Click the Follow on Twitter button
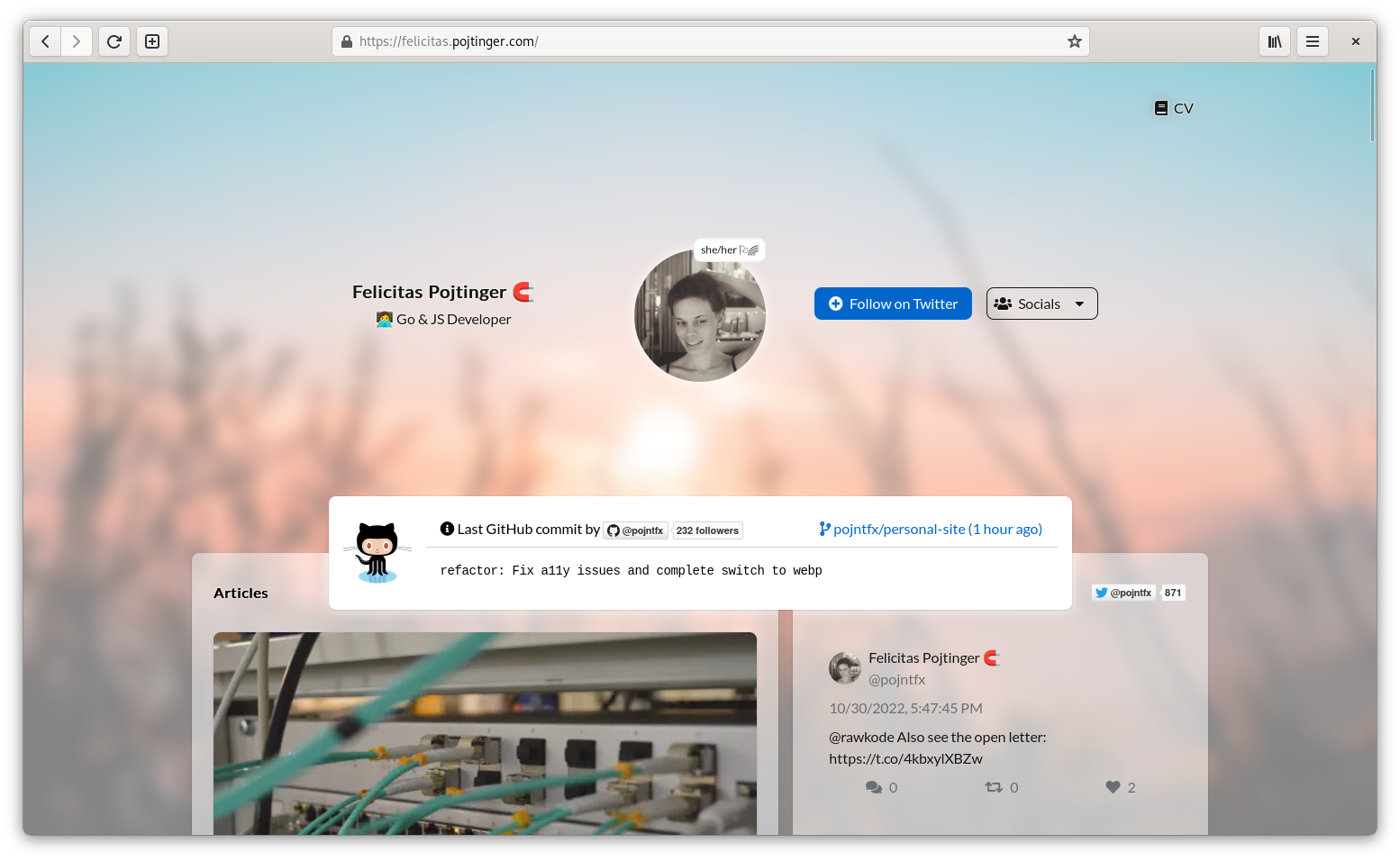The height and width of the screenshot is (861, 1400). pyautogui.click(x=892, y=304)
